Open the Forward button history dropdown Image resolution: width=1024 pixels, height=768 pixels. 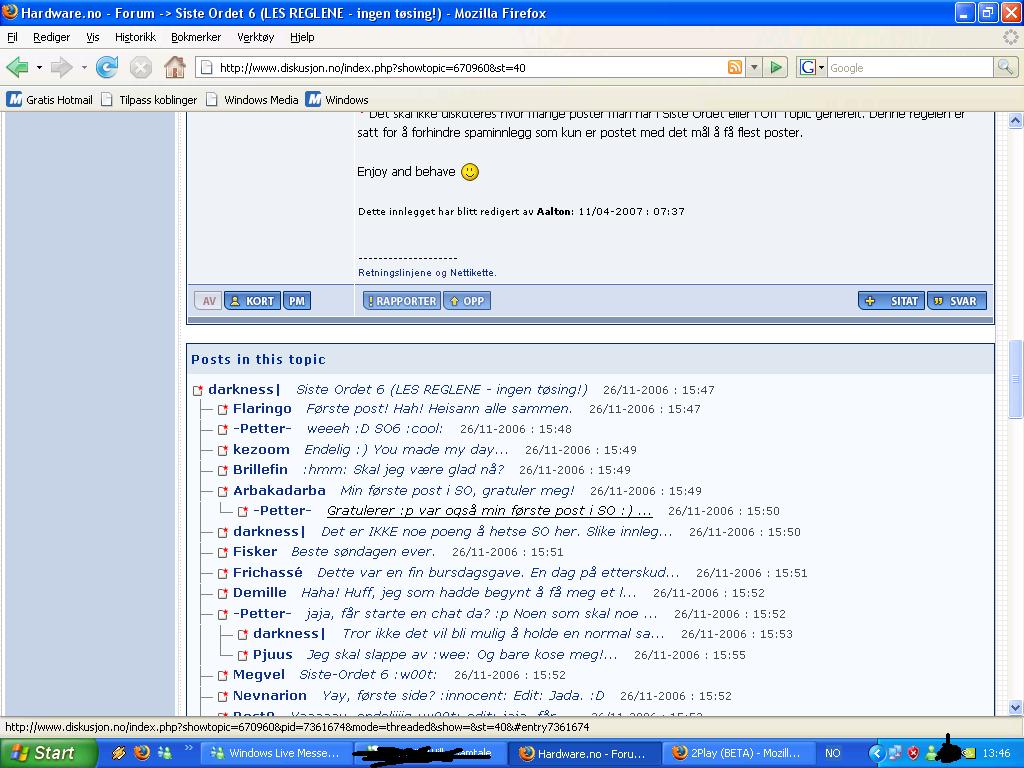(x=84, y=67)
